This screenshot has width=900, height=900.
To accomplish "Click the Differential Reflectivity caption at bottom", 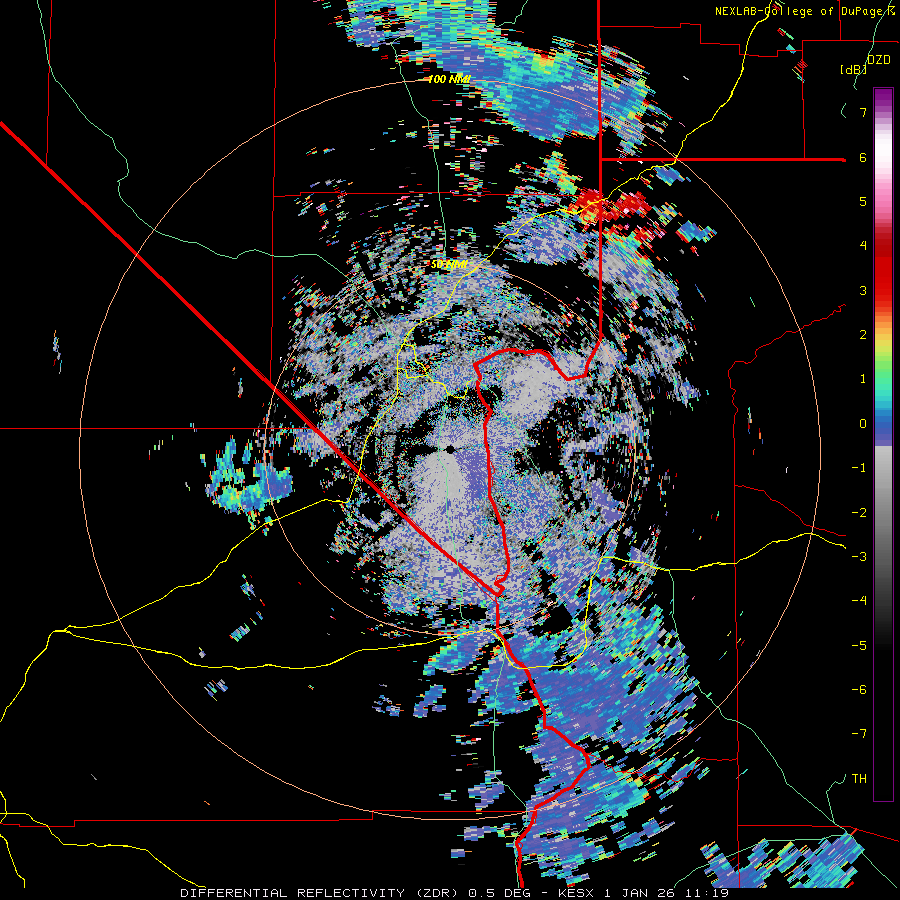I will pyautogui.click(x=455, y=893).
